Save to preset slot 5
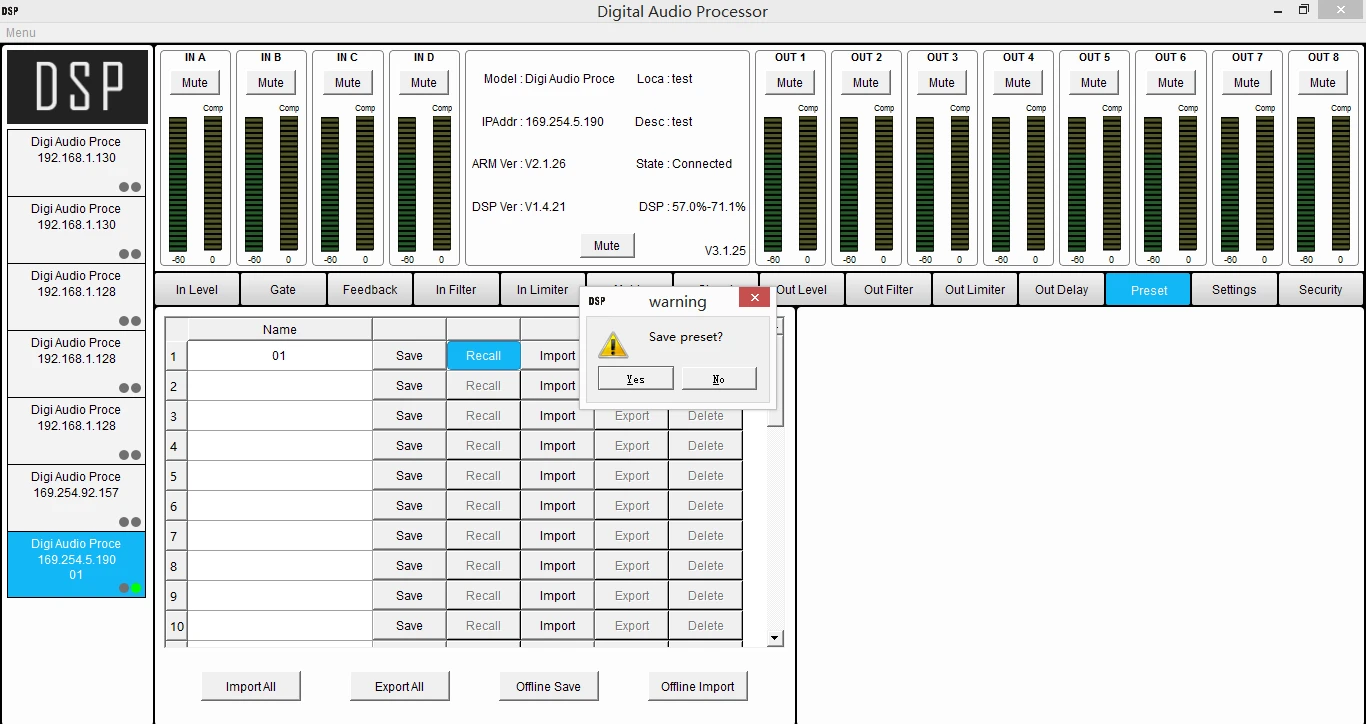The width and height of the screenshot is (1366, 724). pyautogui.click(x=409, y=475)
